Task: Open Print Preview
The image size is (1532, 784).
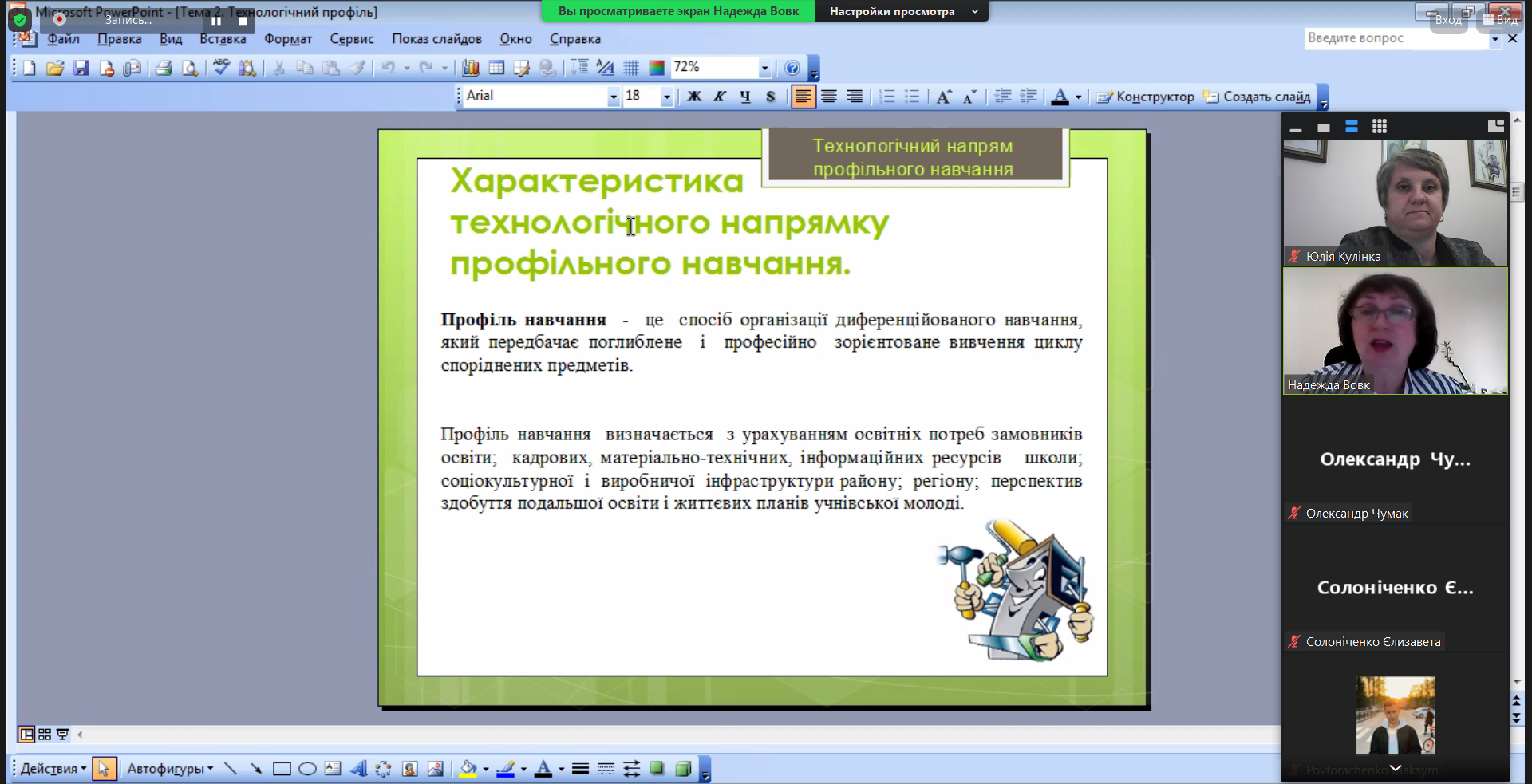Action: click(189, 68)
